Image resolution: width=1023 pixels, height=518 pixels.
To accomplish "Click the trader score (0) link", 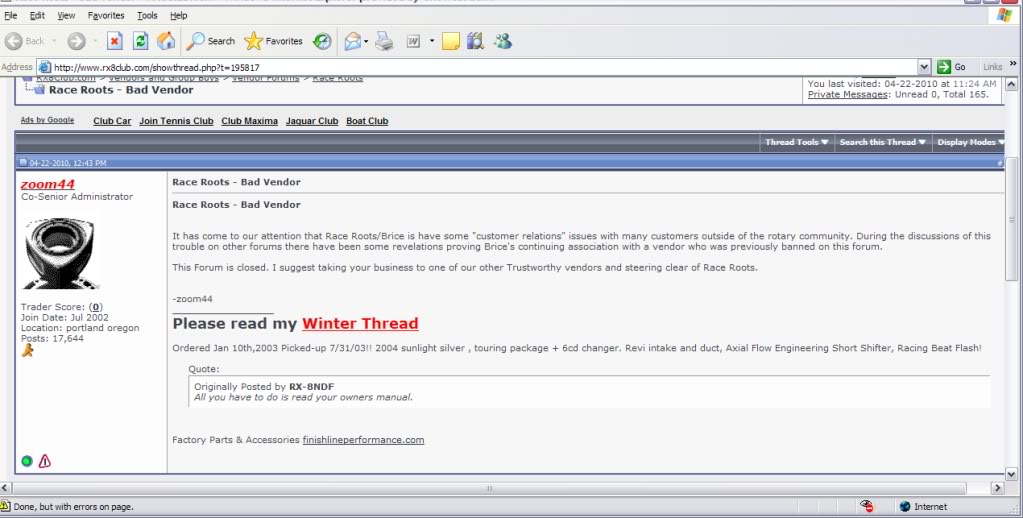I will click(x=96, y=307).
